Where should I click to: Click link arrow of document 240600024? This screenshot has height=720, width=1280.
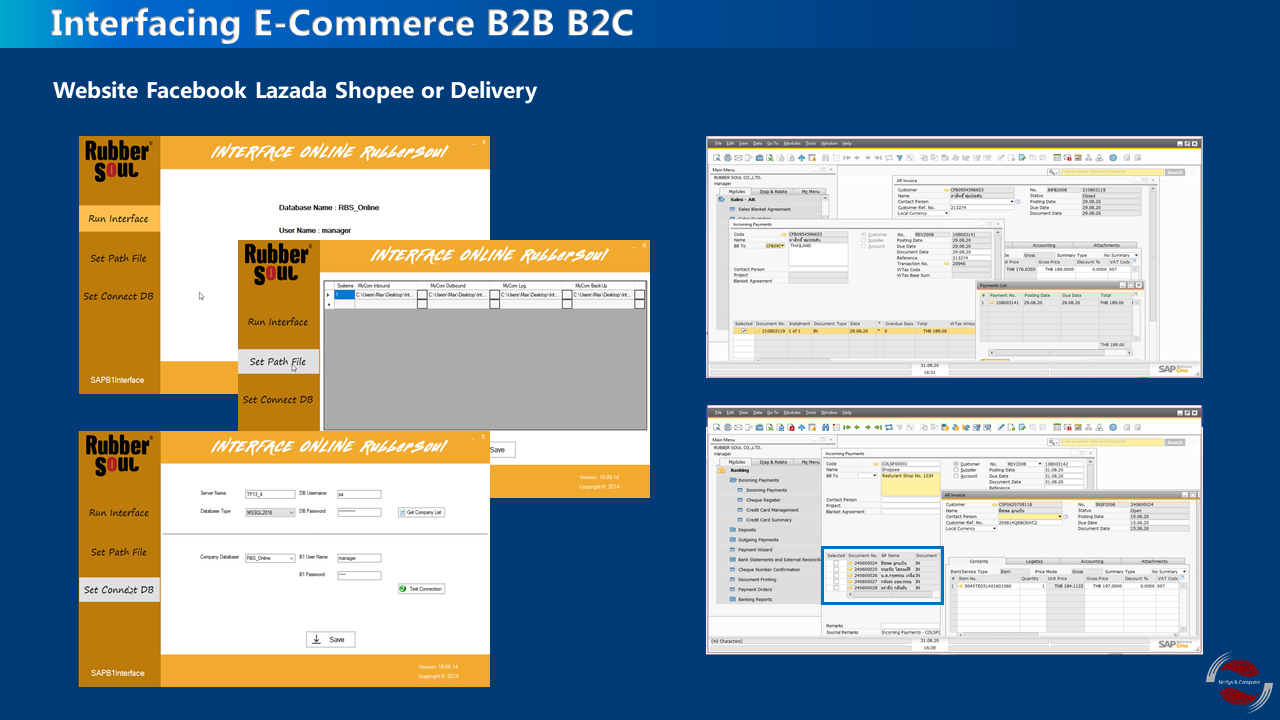(850, 563)
